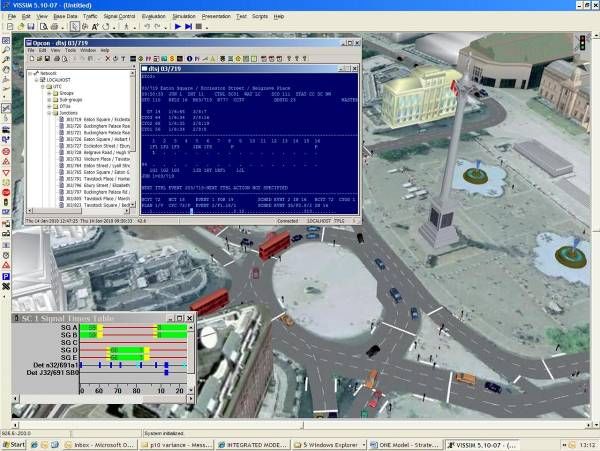Click the show entire network icon in sidebar

[6, 41]
